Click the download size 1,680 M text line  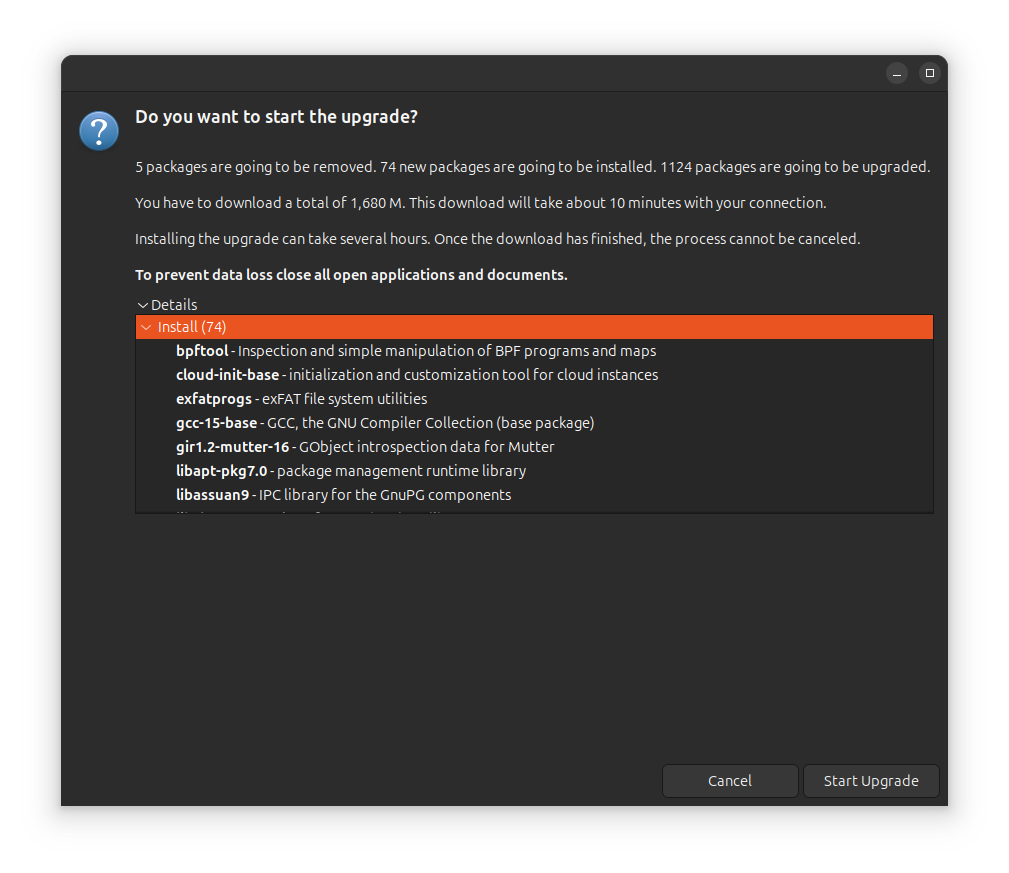[480, 203]
